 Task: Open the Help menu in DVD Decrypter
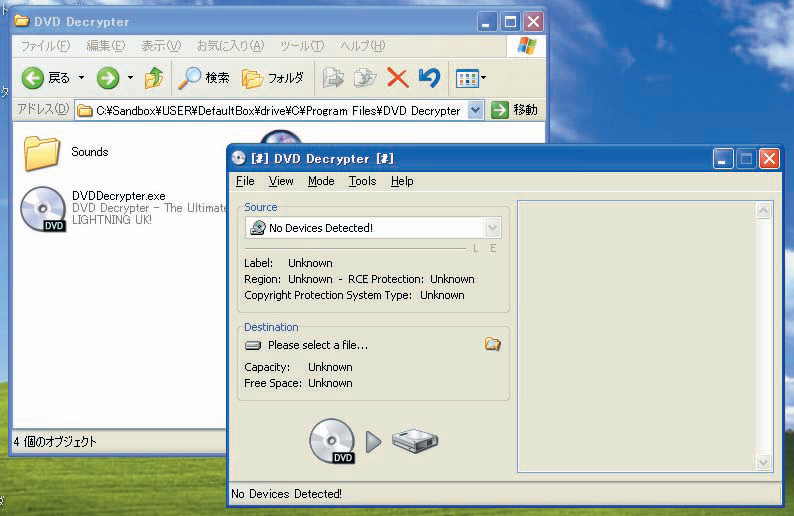[402, 181]
